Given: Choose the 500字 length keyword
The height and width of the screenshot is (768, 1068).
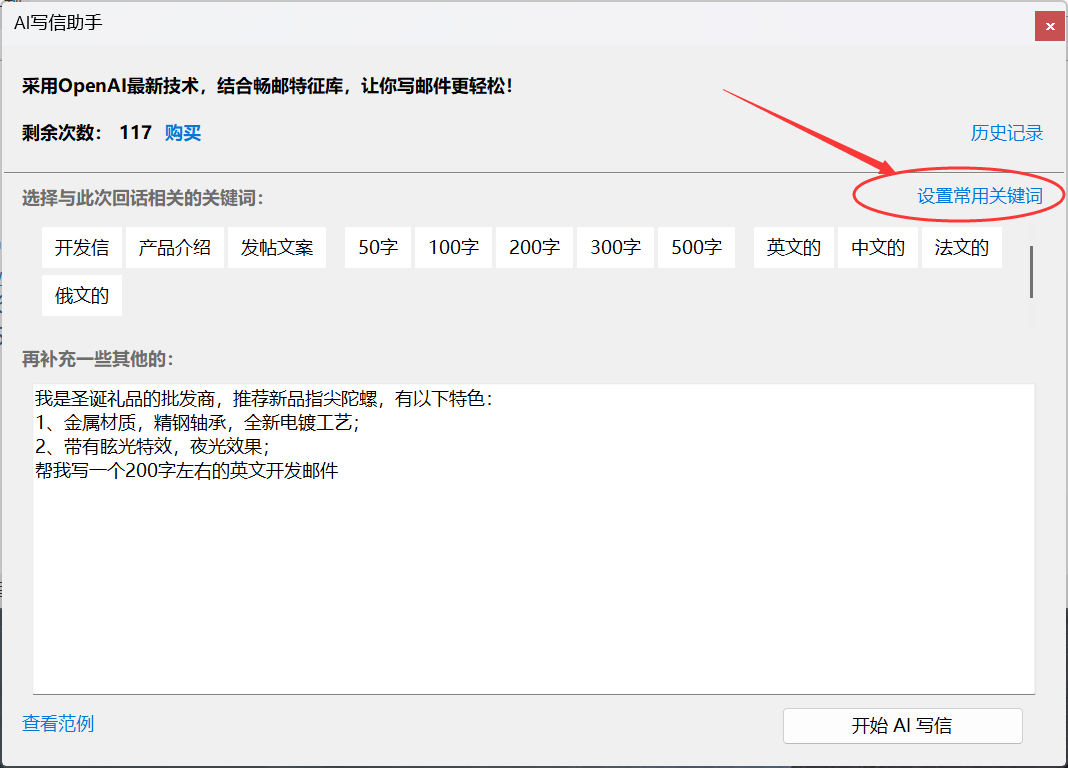Looking at the screenshot, I should (x=697, y=247).
